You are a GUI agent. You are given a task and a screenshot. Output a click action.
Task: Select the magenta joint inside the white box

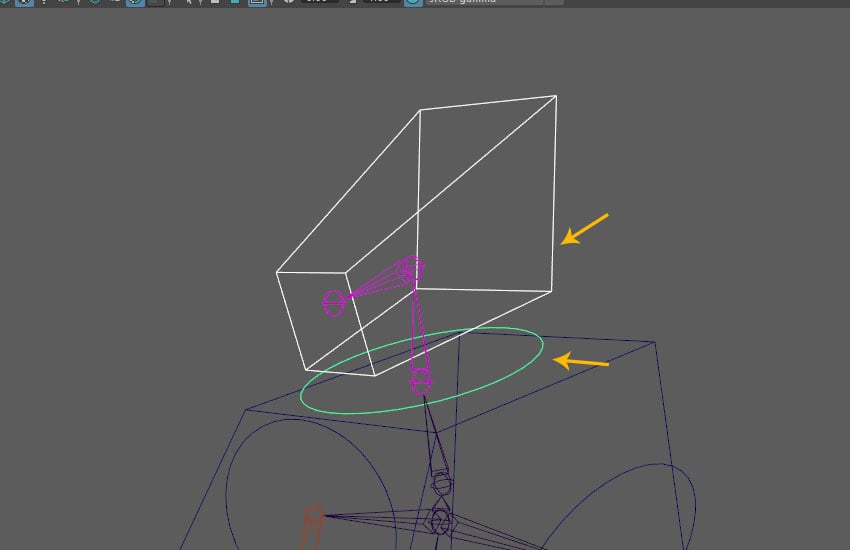[413, 268]
